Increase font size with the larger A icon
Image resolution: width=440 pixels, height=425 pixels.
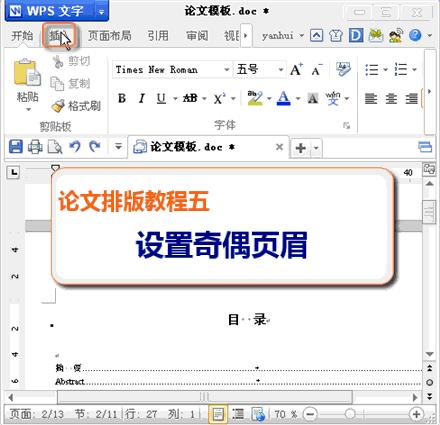(x=296, y=70)
